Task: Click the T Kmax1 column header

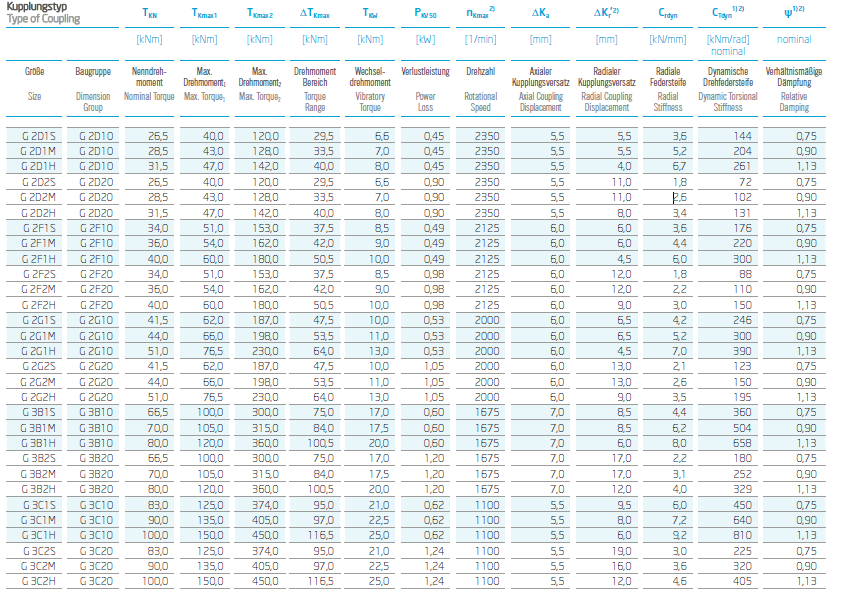Action: point(202,12)
